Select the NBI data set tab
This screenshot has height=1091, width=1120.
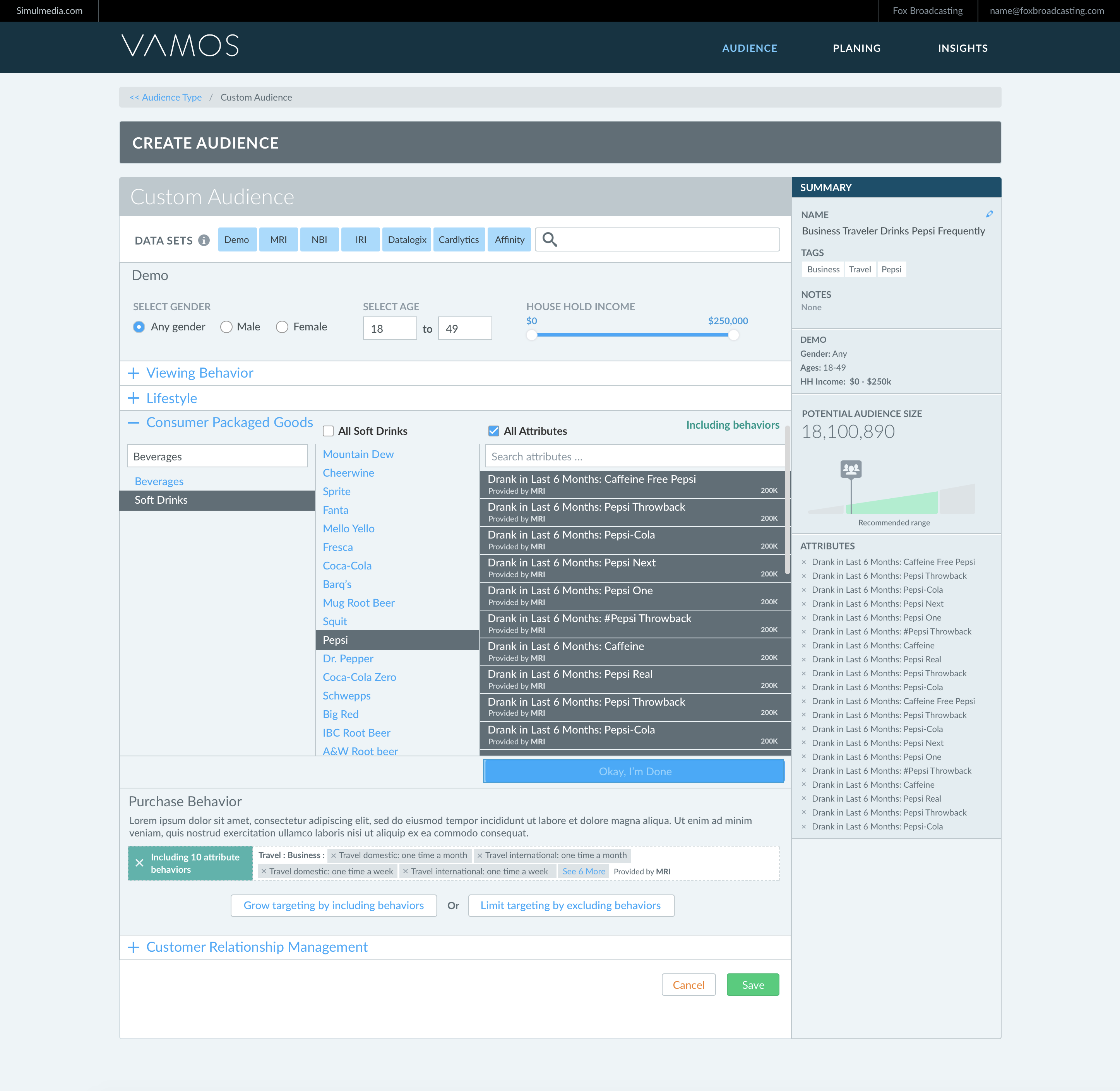tap(319, 239)
